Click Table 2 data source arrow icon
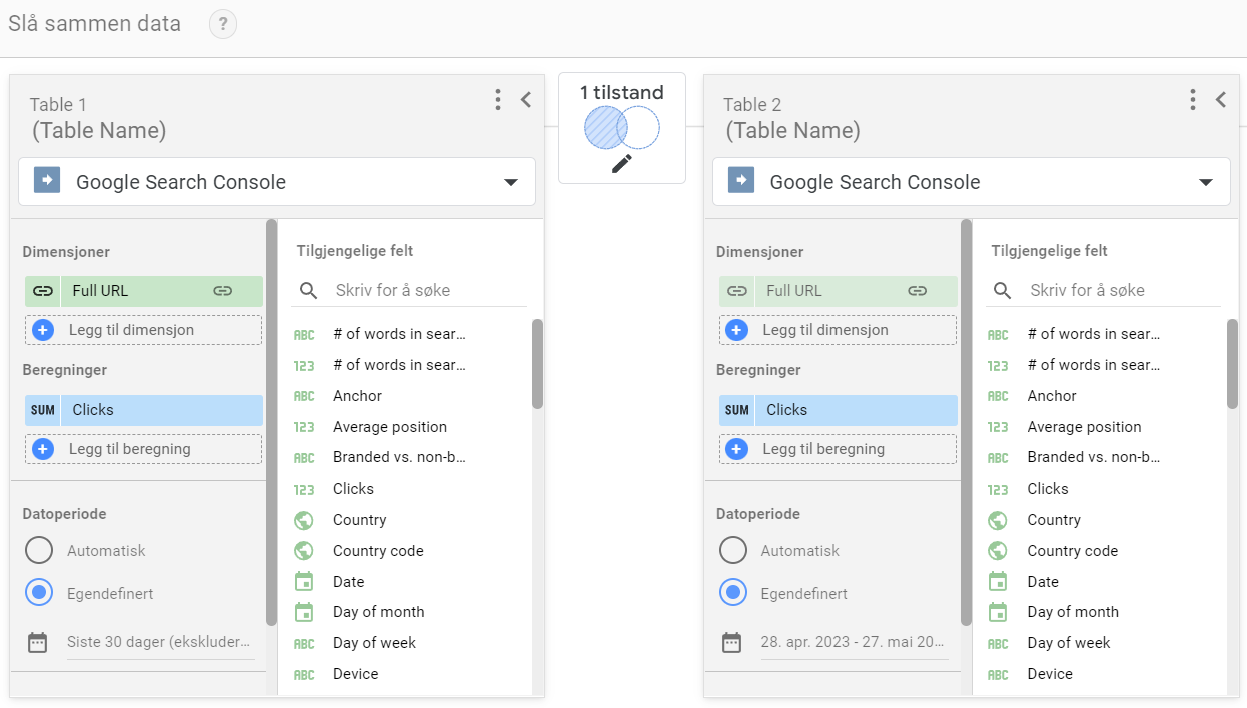Image resolution: width=1247 pixels, height=708 pixels. 740,181
